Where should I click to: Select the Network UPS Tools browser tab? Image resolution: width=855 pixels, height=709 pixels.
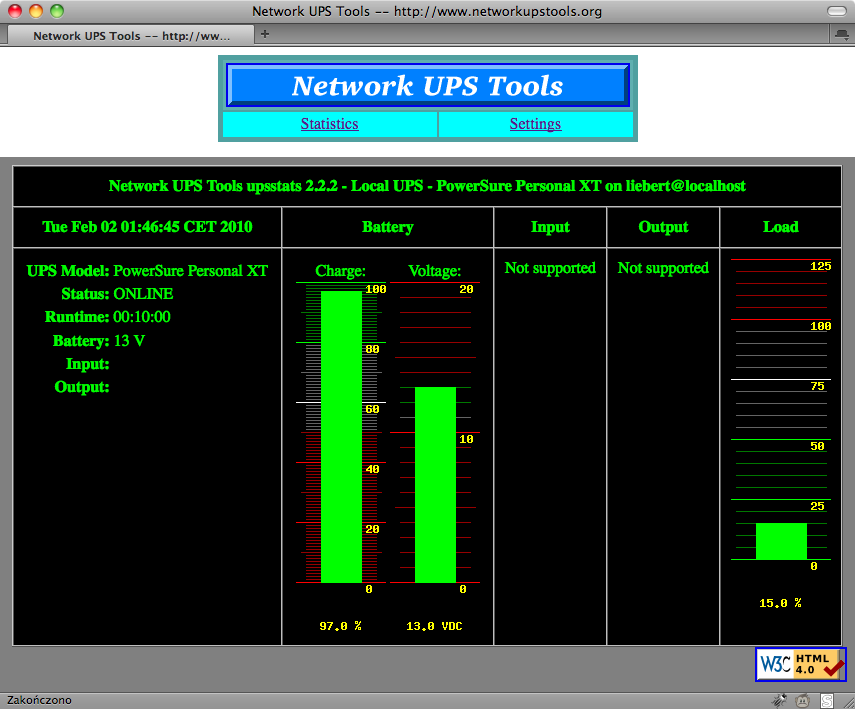131,35
